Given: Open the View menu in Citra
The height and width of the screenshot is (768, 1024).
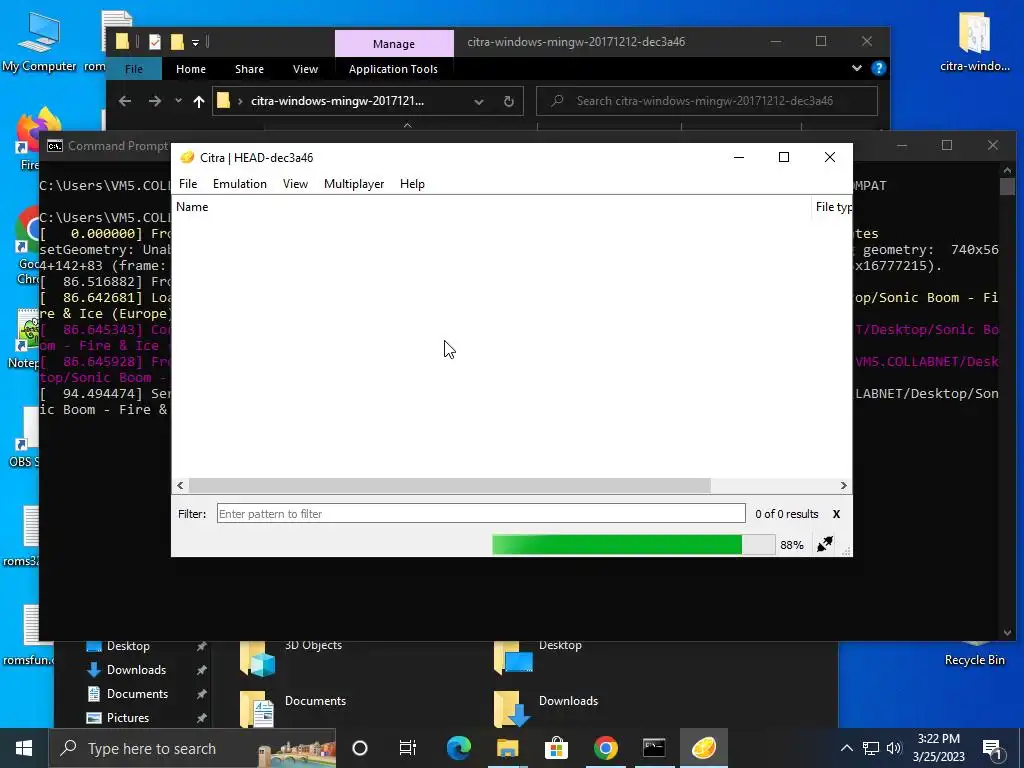Looking at the screenshot, I should click(x=295, y=184).
